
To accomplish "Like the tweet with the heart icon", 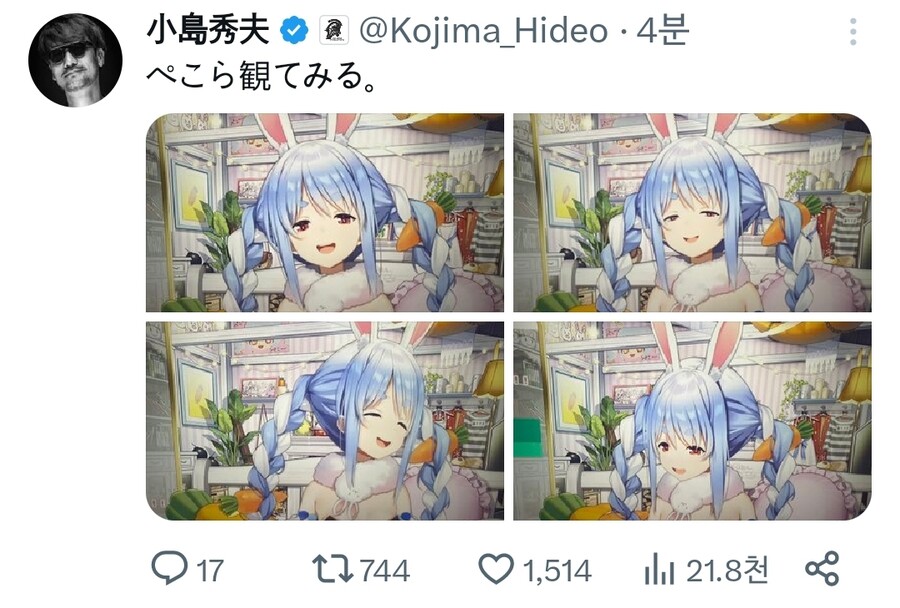I will (496, 568).
